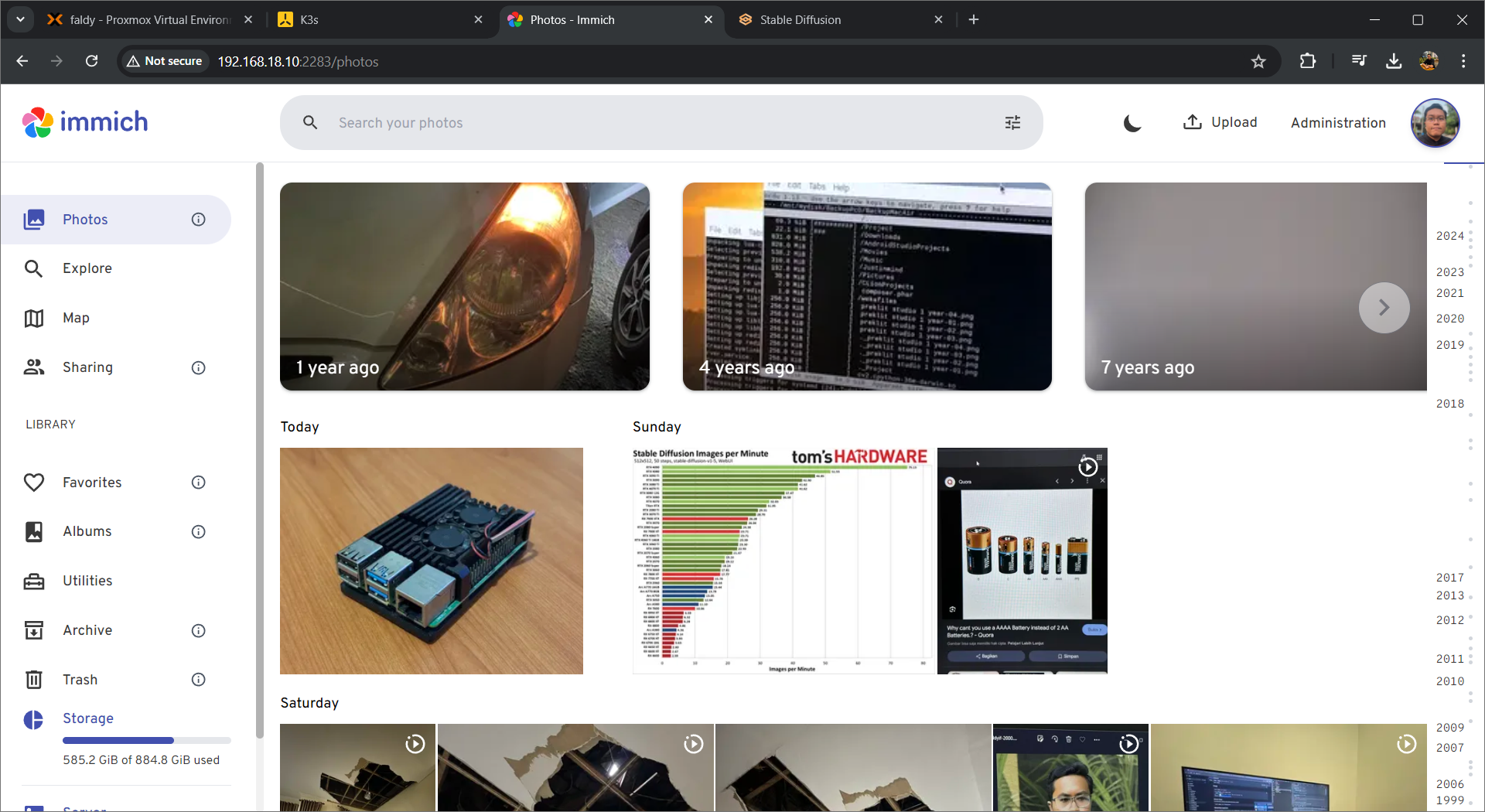Open the search filters panel
The height and width of the screenshot is (812, 1485).
tap(1012, 122)
